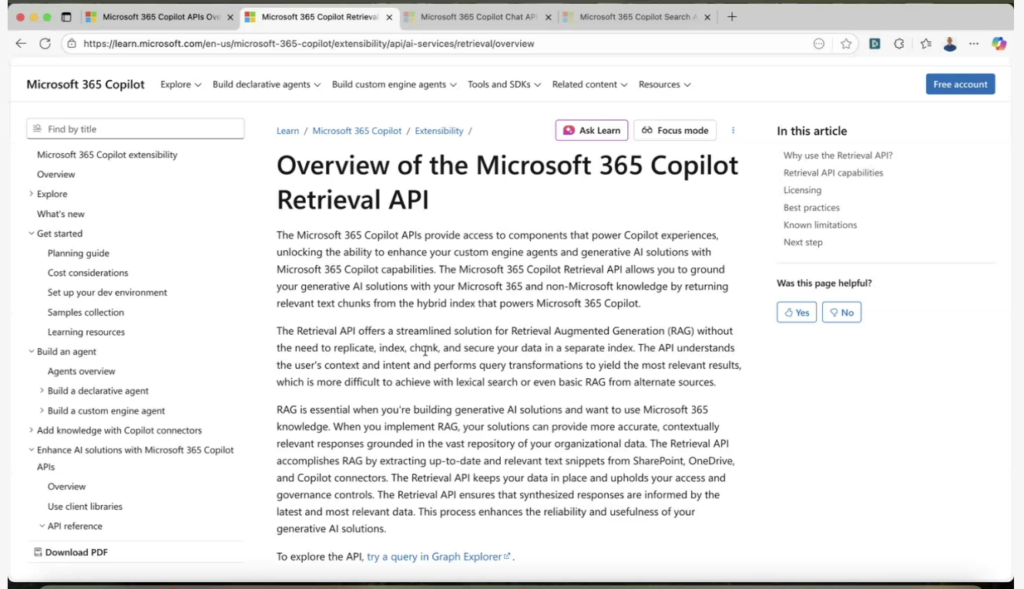1024x589 pixels.
Task: Click the thumbs-down No feedback button
Action: pos(841,312)
